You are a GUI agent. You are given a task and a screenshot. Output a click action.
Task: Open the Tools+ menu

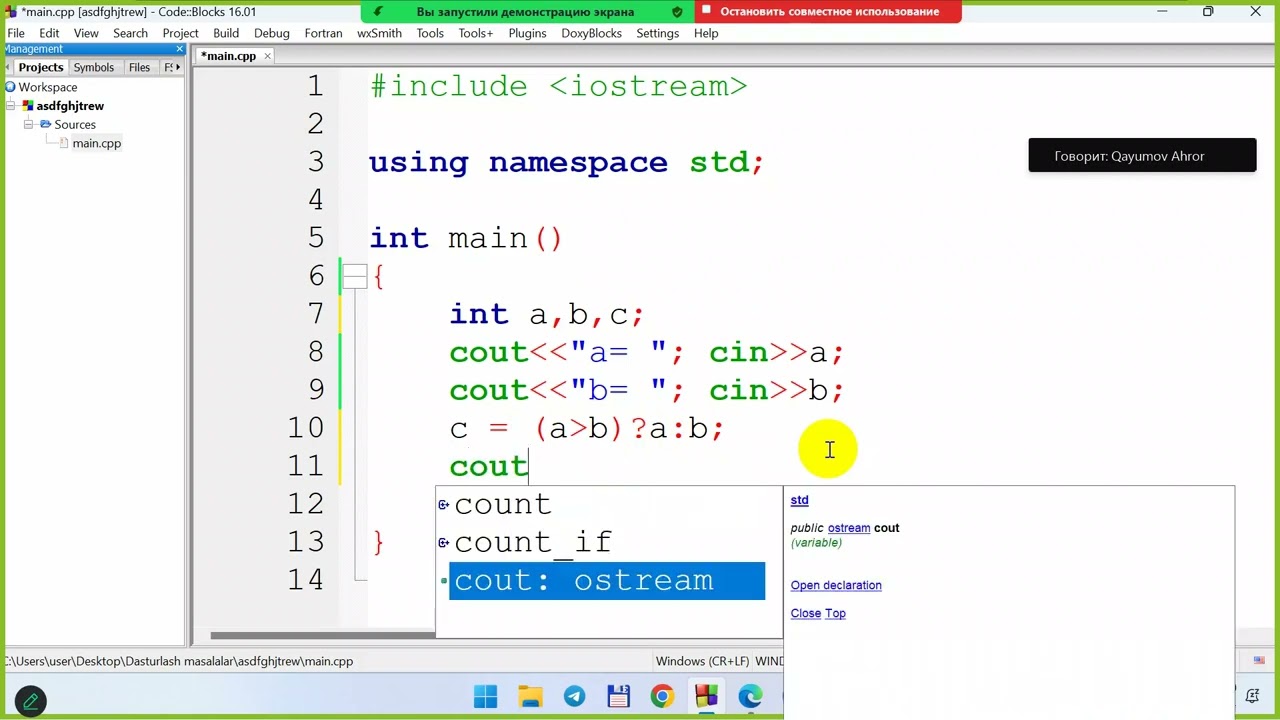point(476,33)
